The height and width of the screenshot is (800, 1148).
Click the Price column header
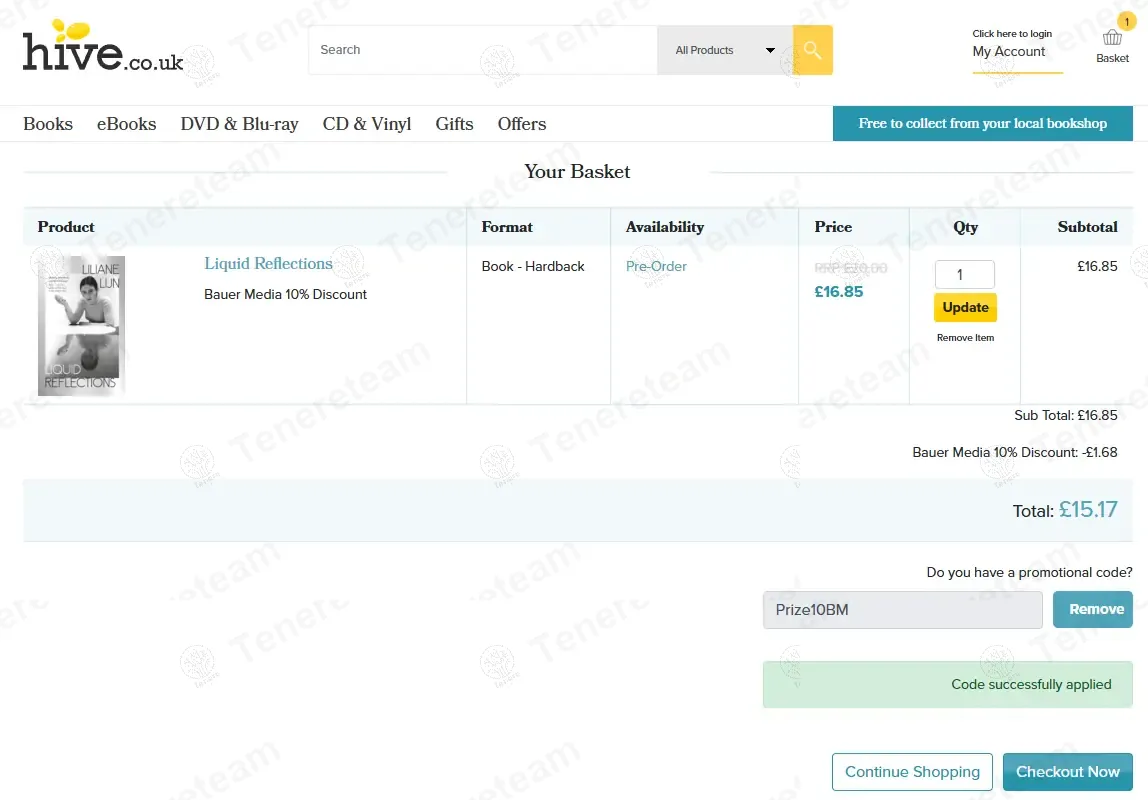coord(833,227)
